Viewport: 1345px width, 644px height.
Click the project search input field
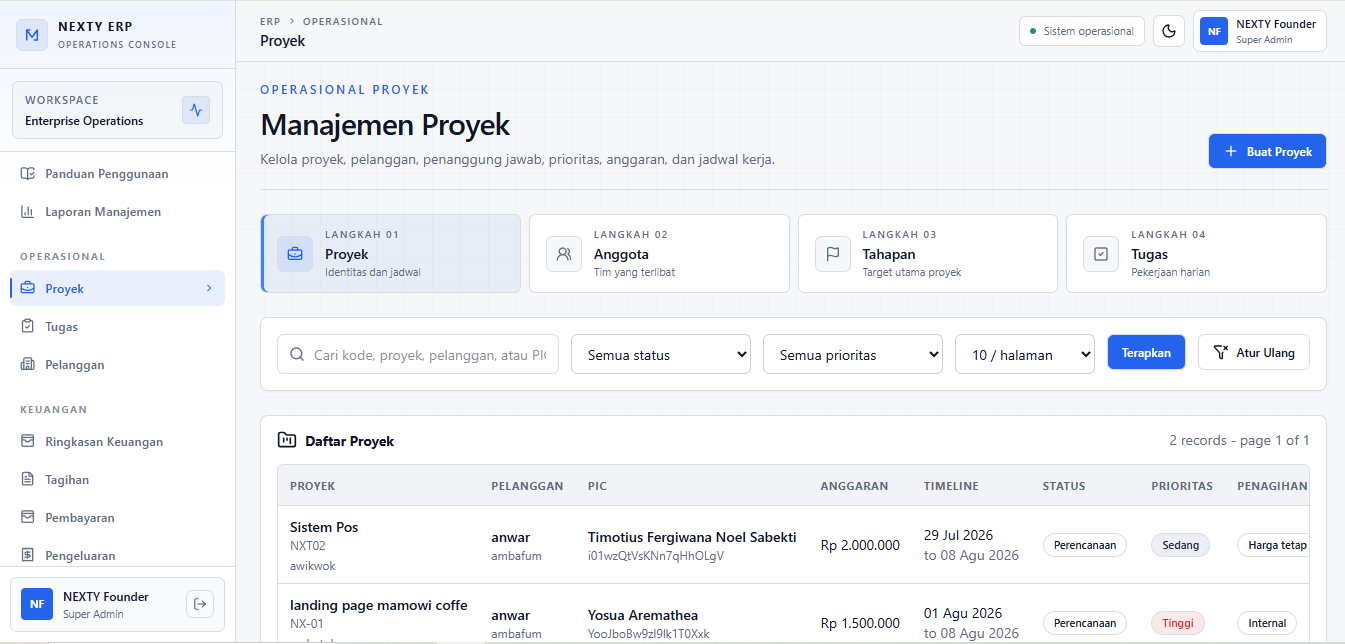click(x=418, y=354)
